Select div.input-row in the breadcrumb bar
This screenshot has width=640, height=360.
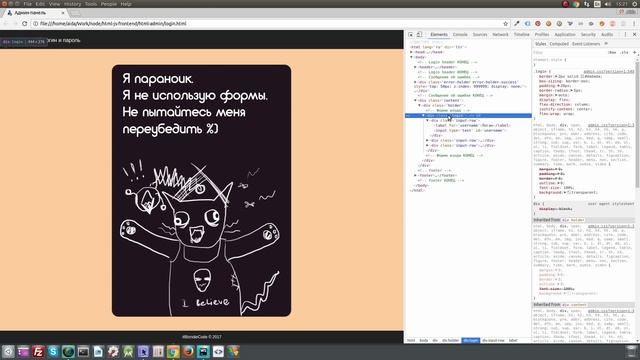[493, 340]
